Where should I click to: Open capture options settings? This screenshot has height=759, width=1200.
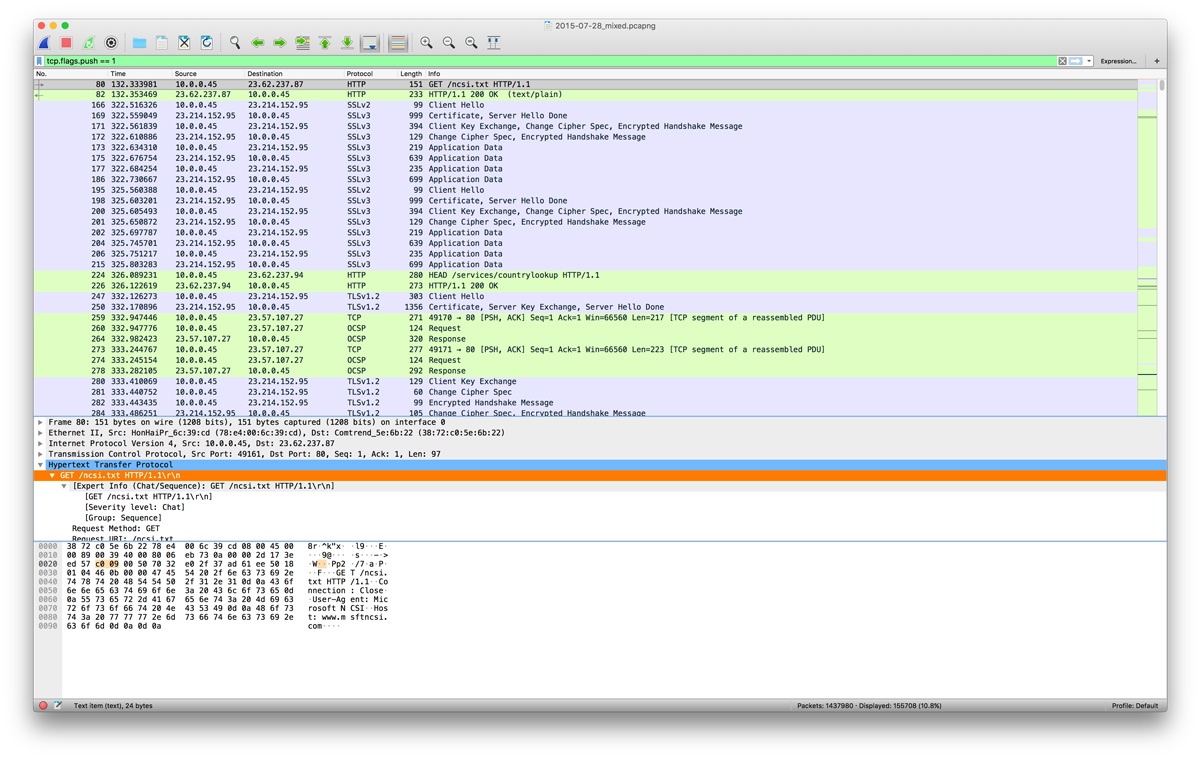(x=110, y=42)
